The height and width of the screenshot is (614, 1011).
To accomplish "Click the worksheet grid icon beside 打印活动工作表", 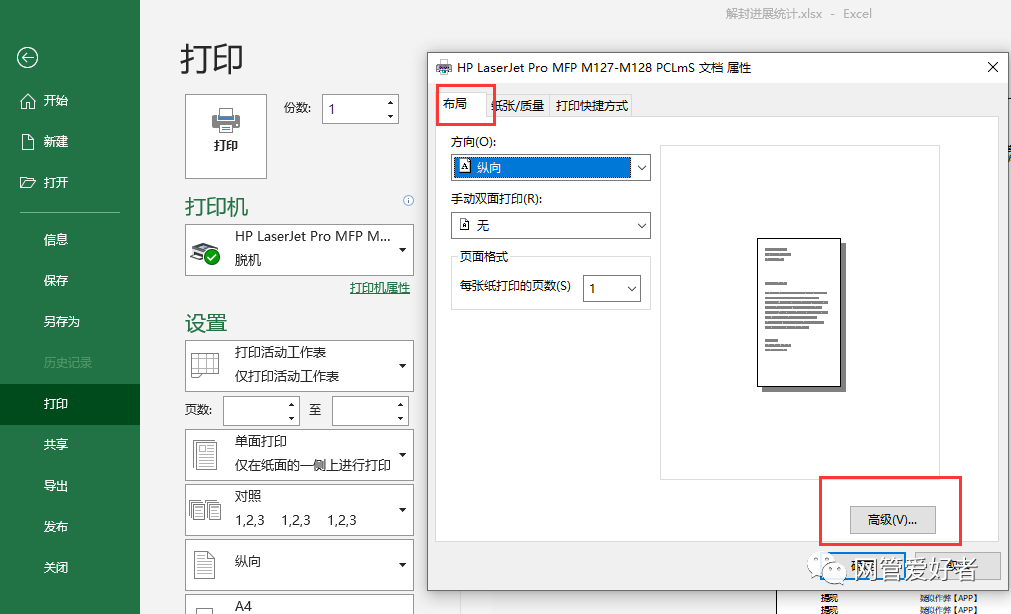I will coord(205,366).
